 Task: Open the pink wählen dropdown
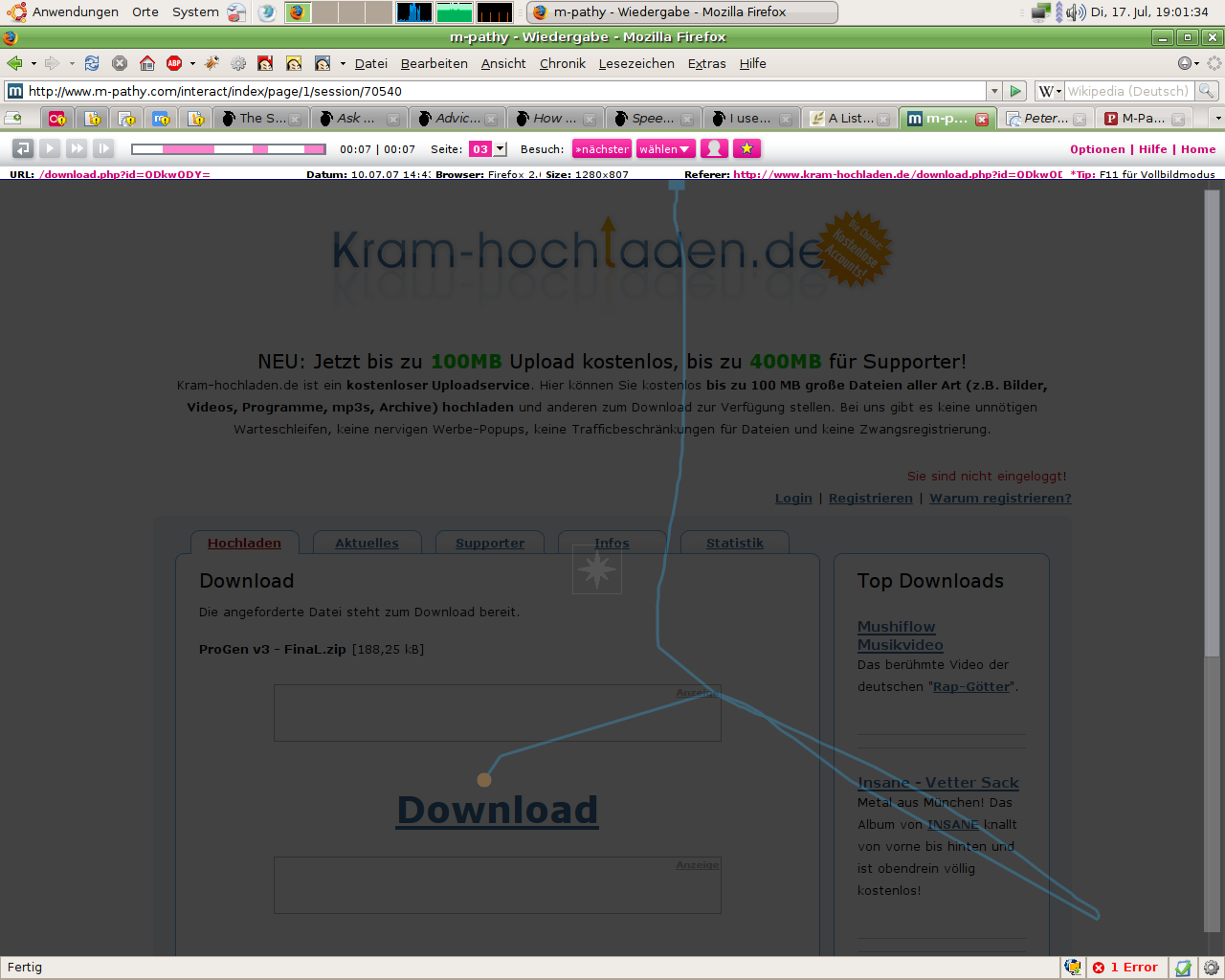click(665, 148)
